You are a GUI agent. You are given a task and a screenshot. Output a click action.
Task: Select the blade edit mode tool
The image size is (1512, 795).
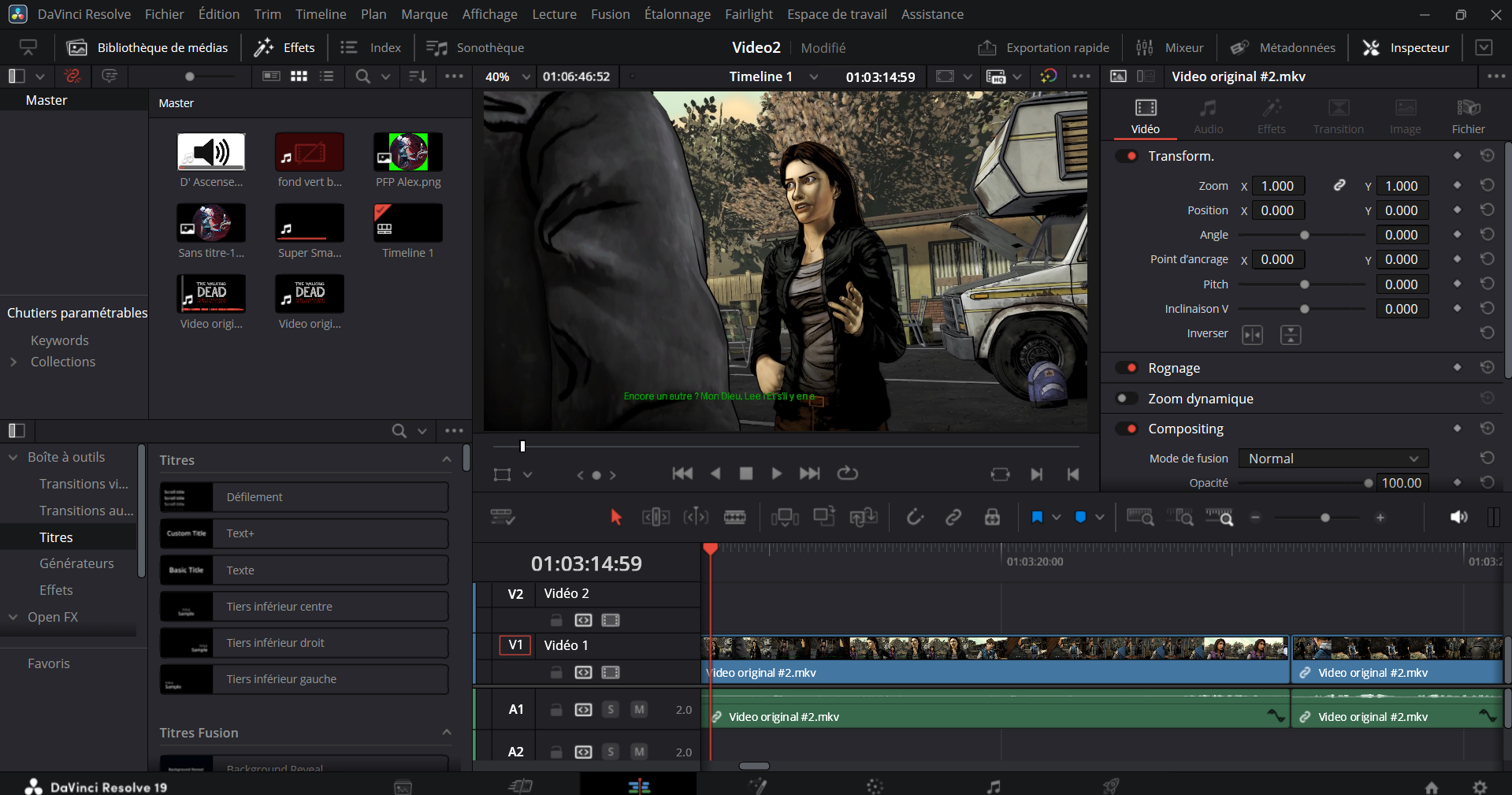(x=734, y=518)
